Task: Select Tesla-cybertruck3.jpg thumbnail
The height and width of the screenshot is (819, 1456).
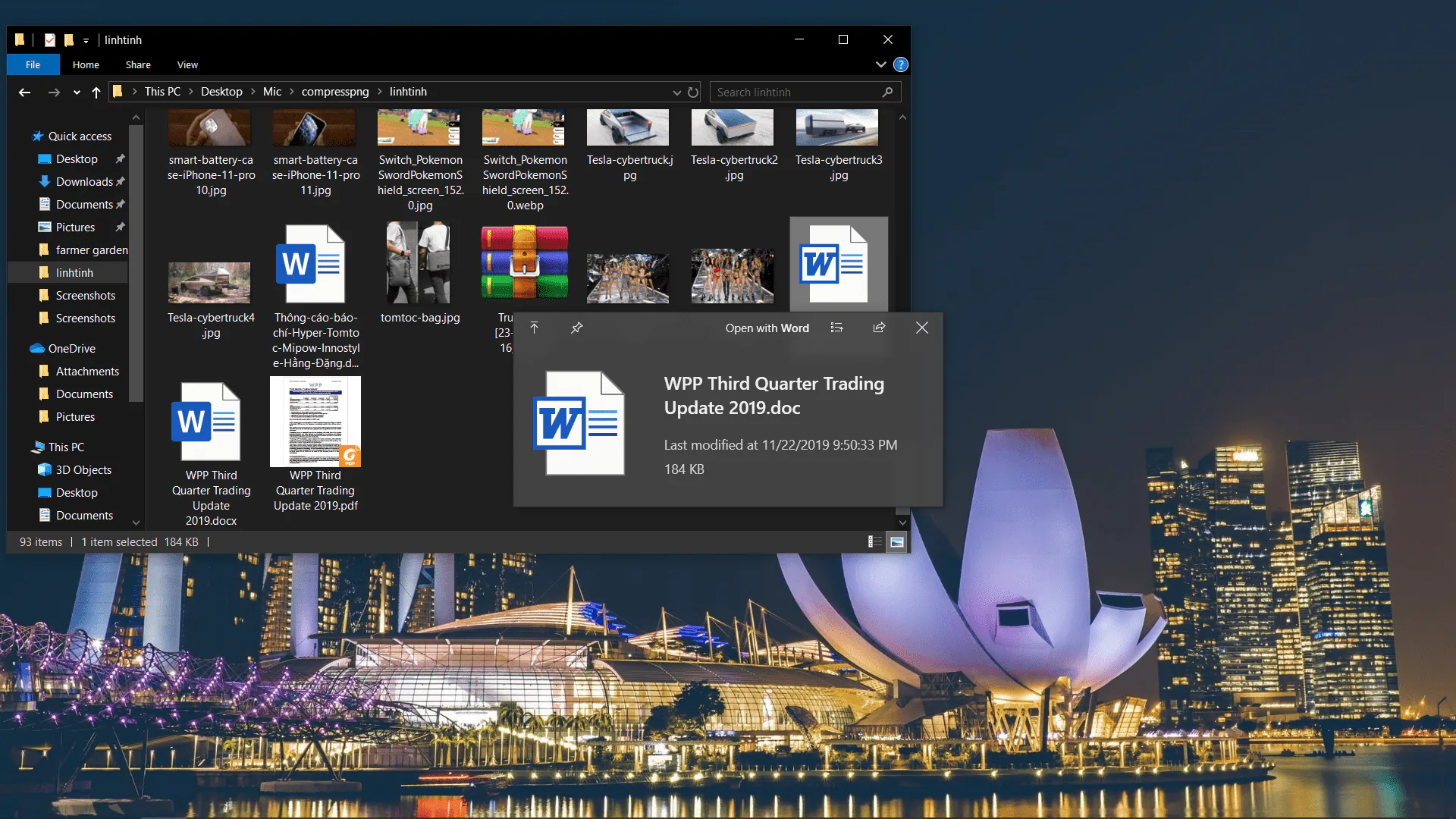Action: point(837,127)
